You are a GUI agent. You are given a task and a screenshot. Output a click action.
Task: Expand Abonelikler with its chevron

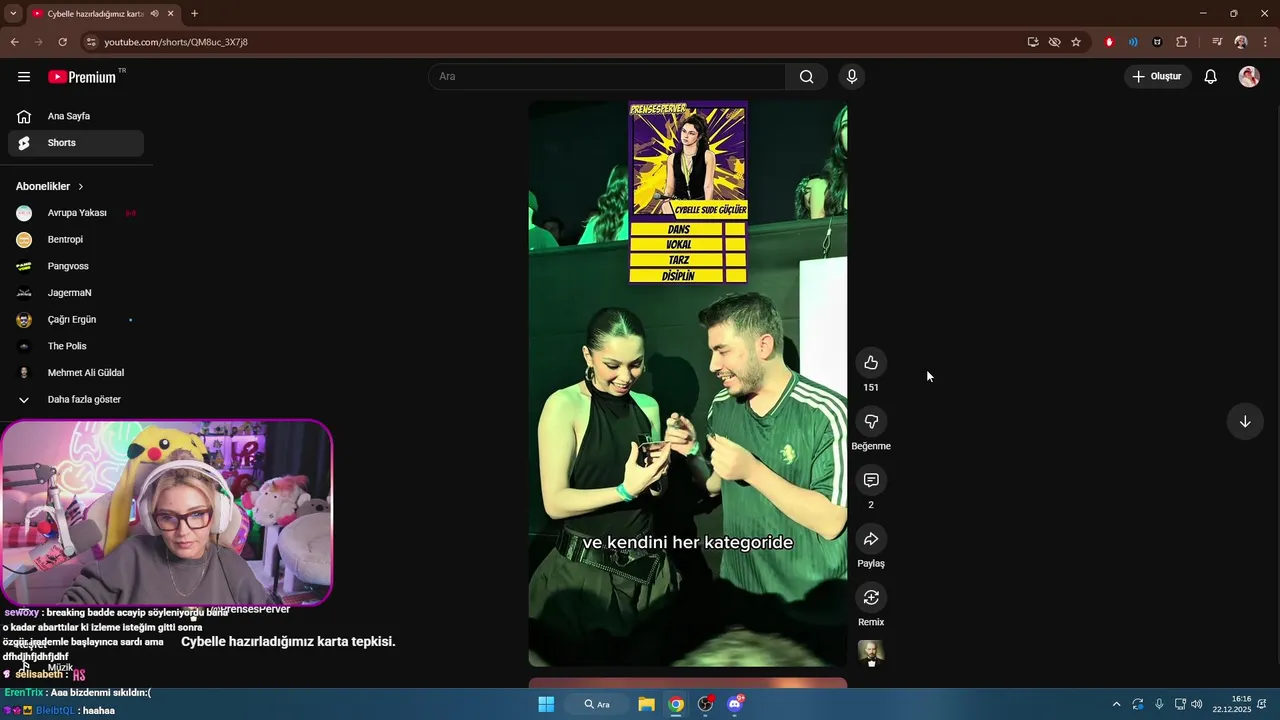click(x=81, y=187)
